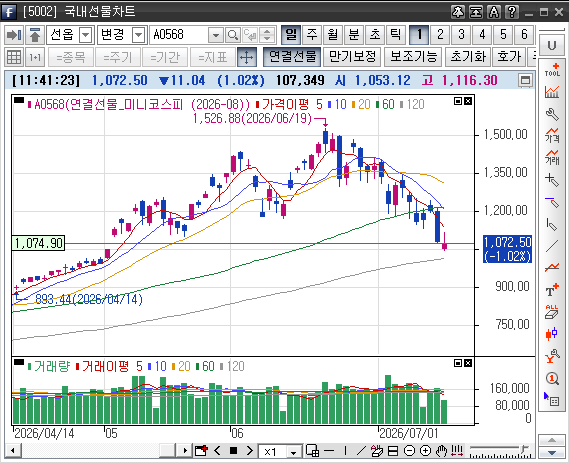Click the symbol code up/down stepper
The image size is (569, 463).
click(267, 35)
